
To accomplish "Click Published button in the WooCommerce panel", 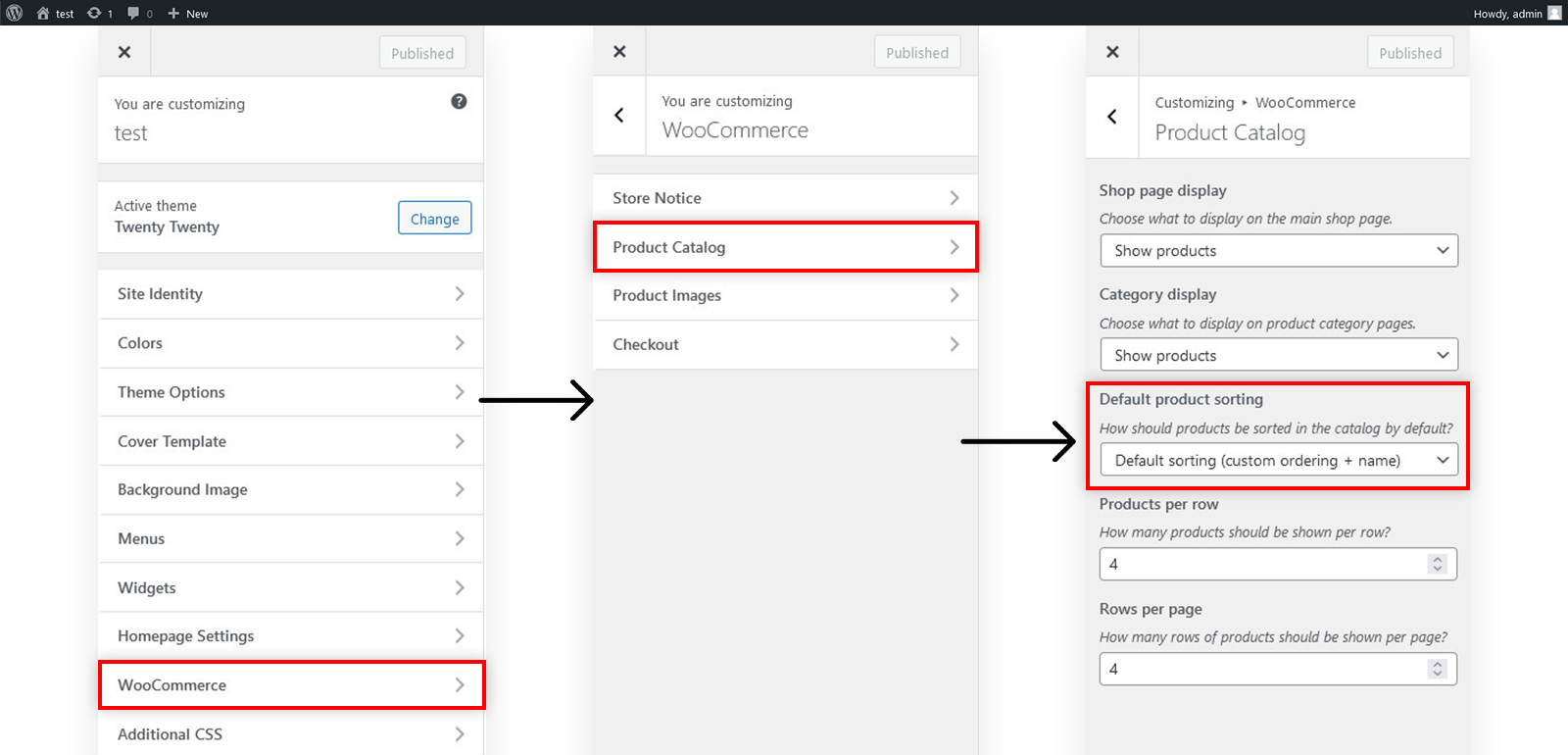I will click(917, 52).
